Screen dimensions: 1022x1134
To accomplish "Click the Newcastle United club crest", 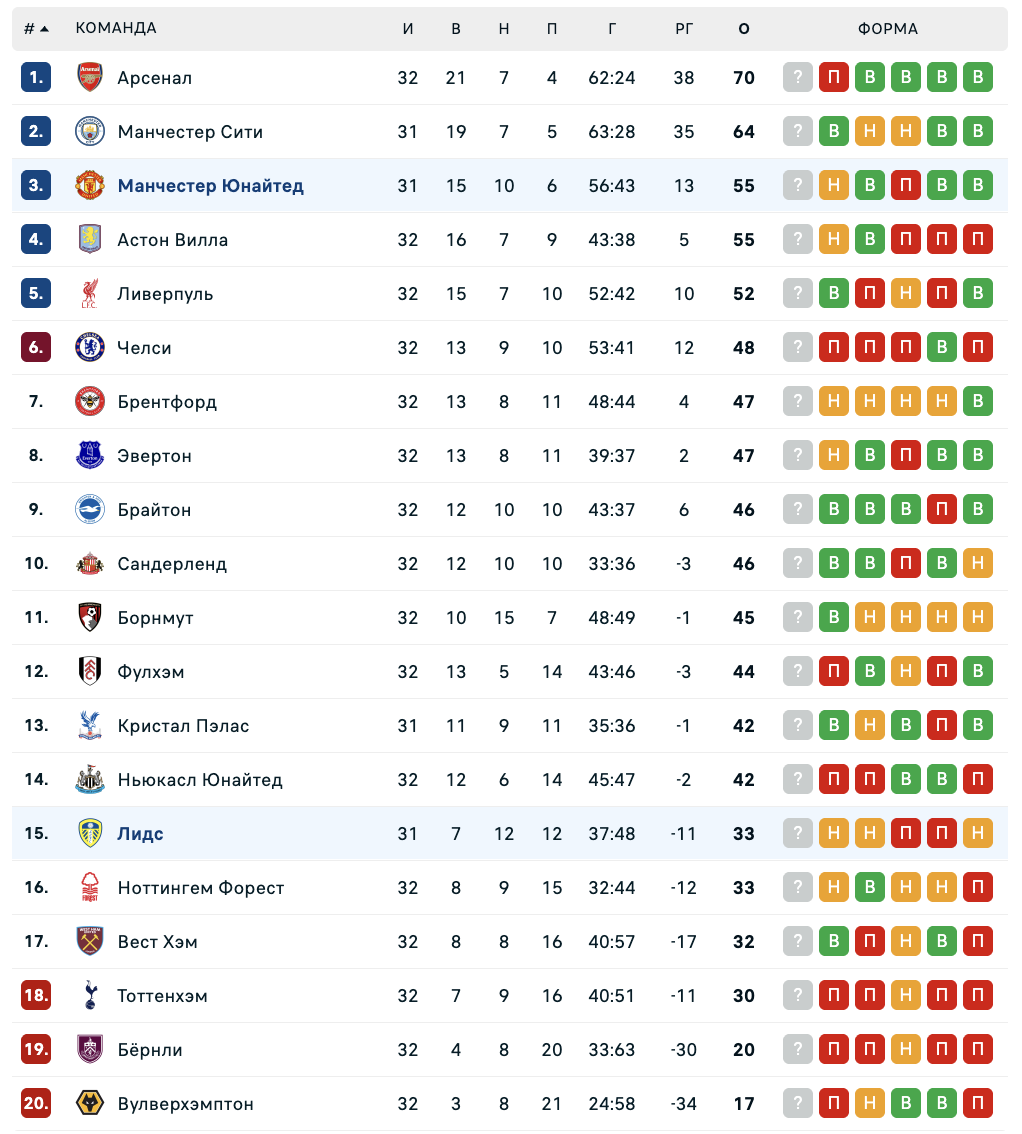I will point(90,780).
